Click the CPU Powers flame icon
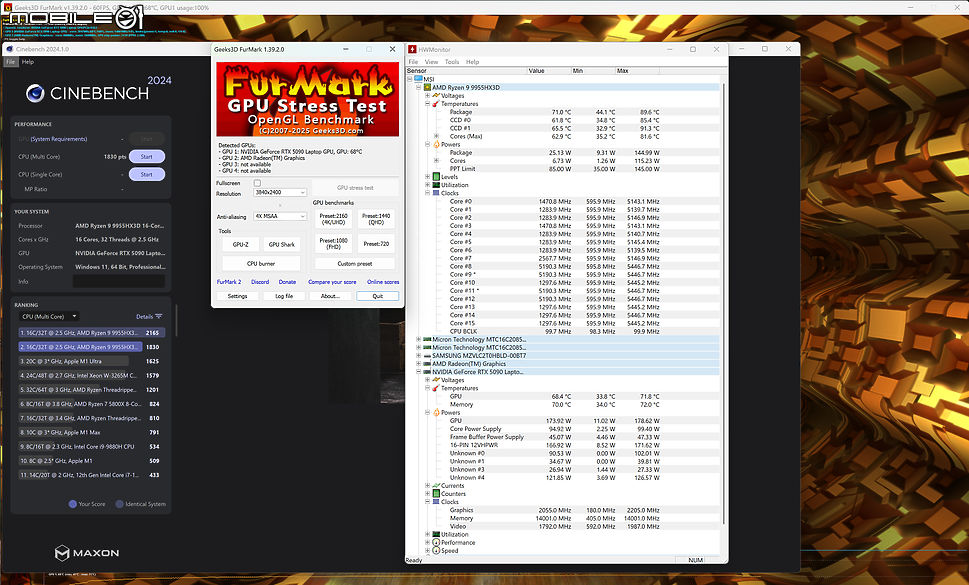 pos(436,144)
